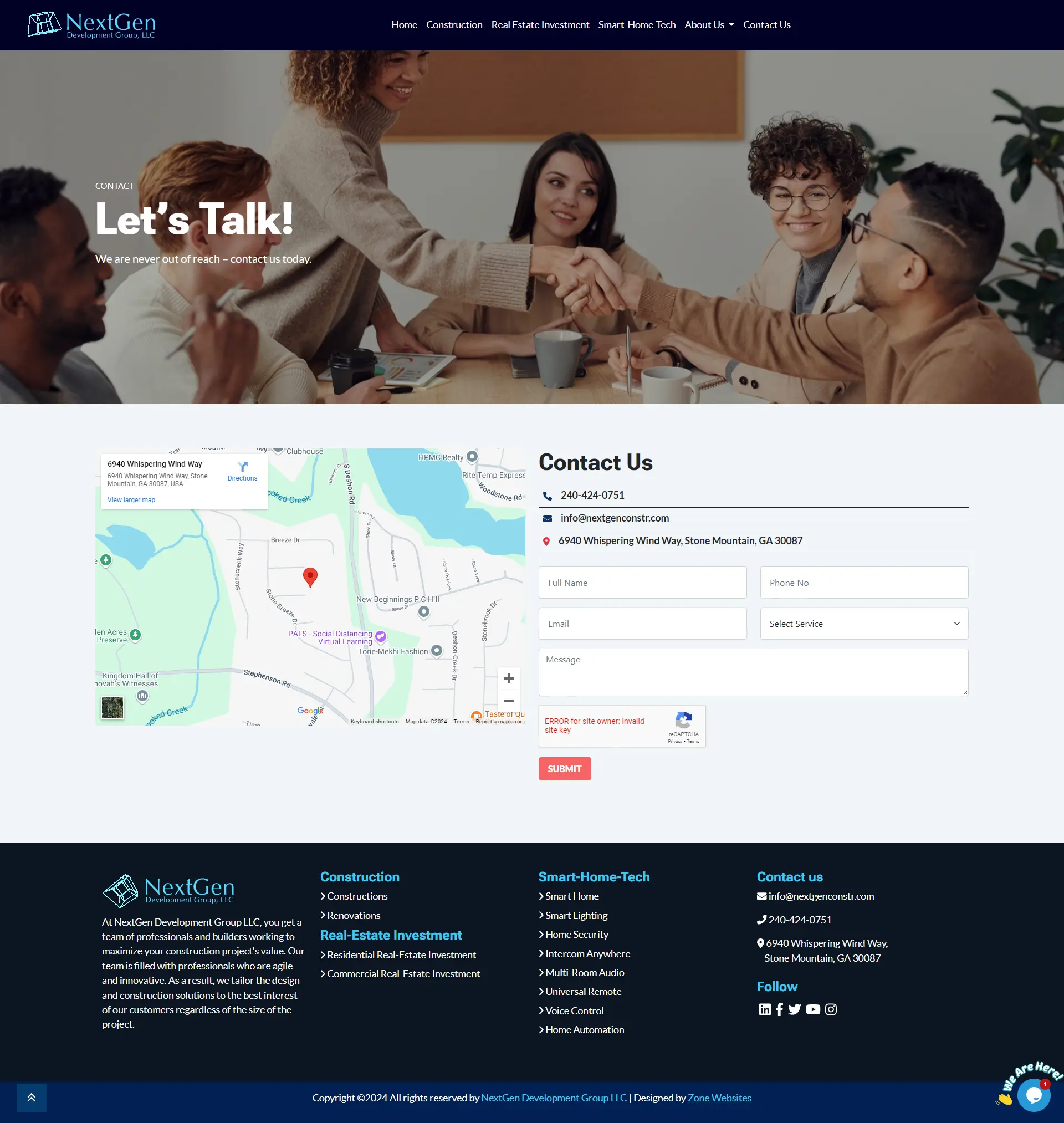Click the chevron next to Constructions link
Viewport: 1064px width, 1123px height.
point(322,895)
